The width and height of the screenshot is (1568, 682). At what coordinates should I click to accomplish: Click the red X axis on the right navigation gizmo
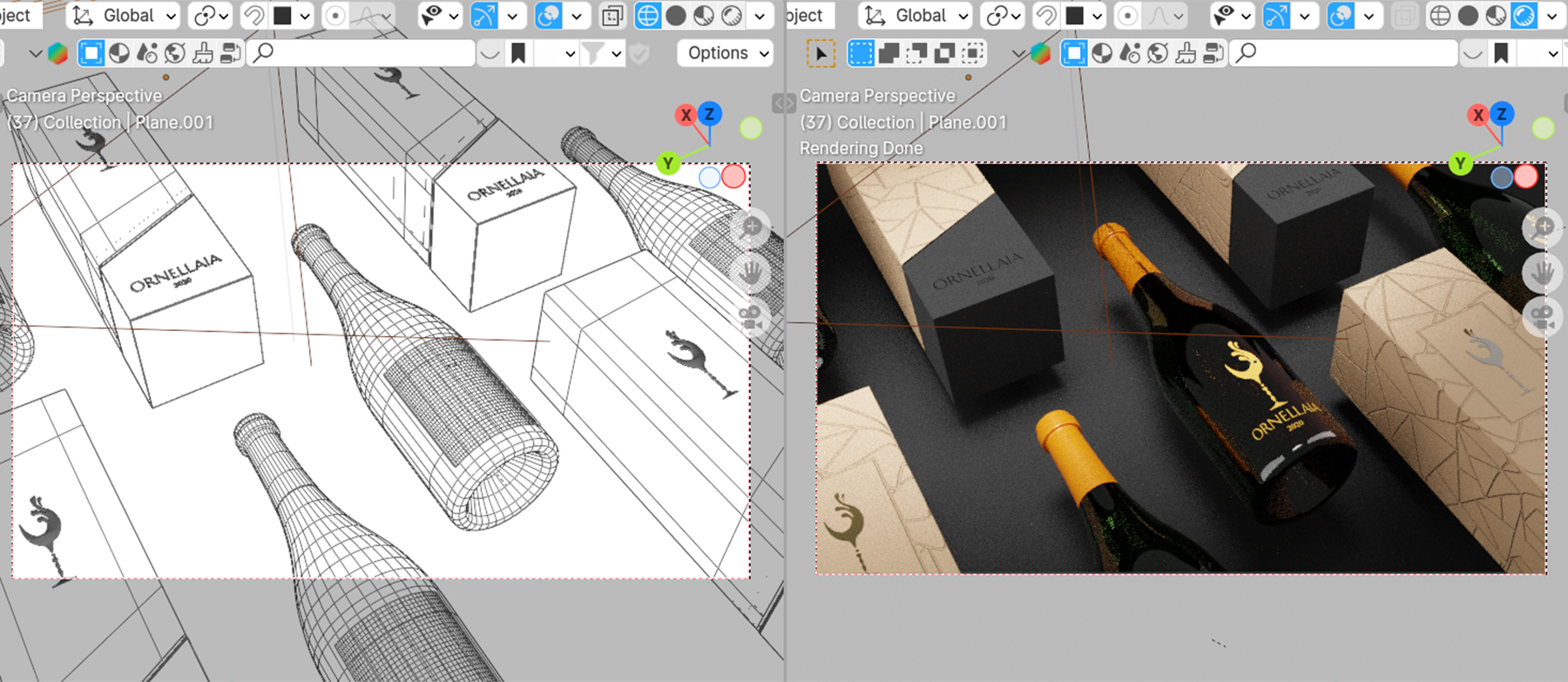point(1478,115)
